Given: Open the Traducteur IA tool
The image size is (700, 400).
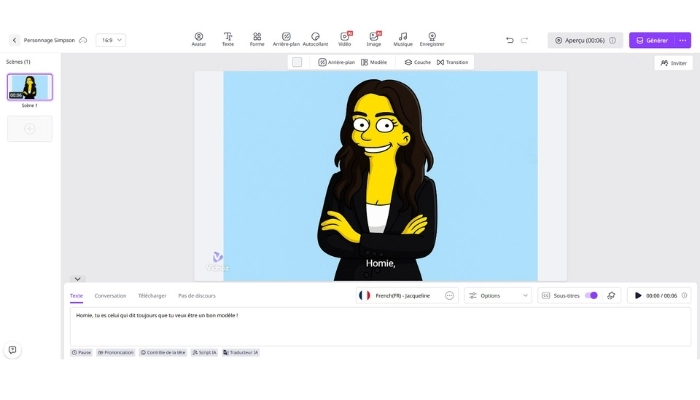Looking at the screenshot, I should (x=241, y=352).
